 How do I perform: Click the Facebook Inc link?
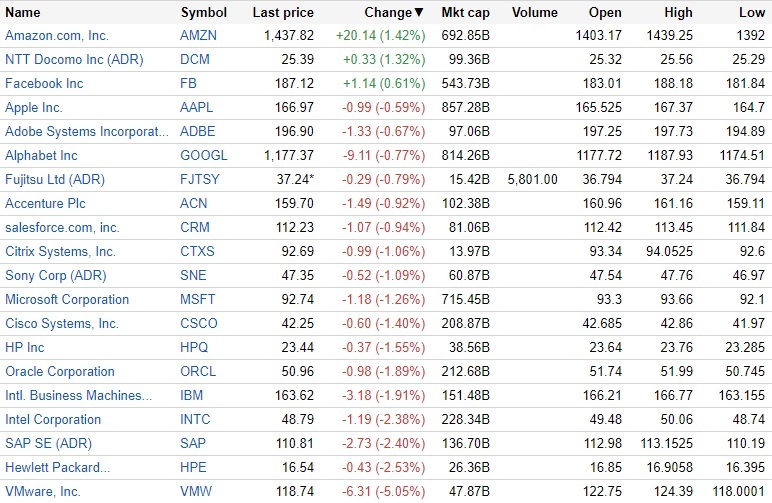(44, 83)
